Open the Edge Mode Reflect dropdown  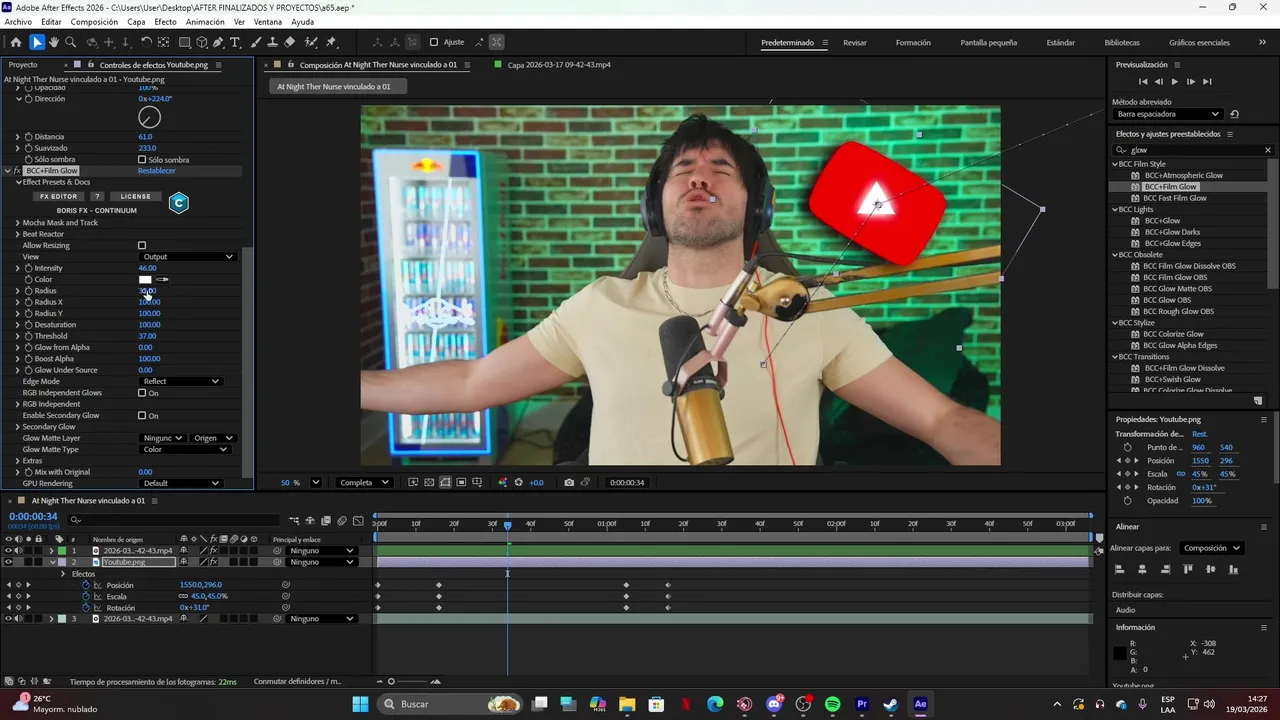(181, 381)
